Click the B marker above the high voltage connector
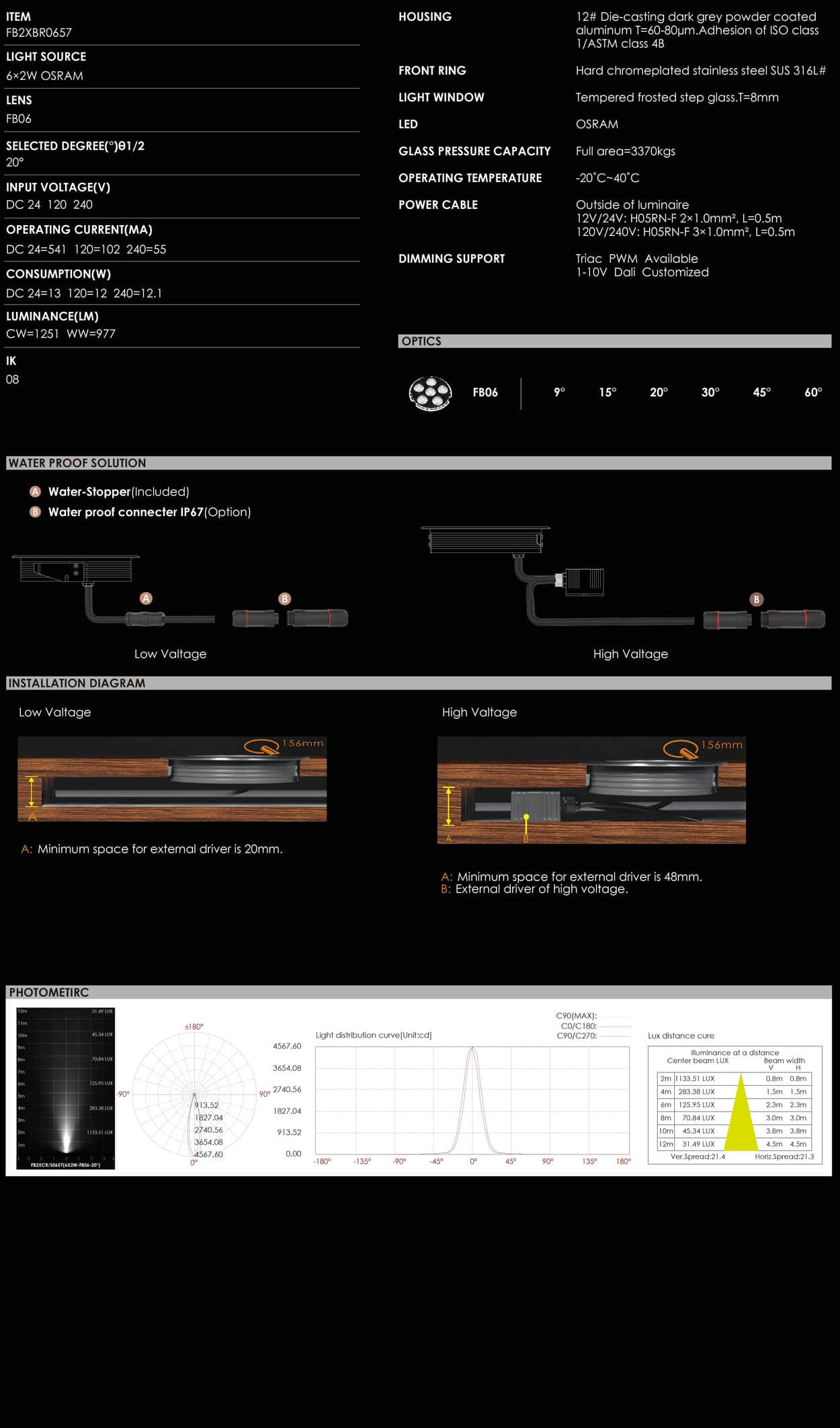Image resolution: width=840 pixels, height=1428 pixels. (x=757, y=599)
